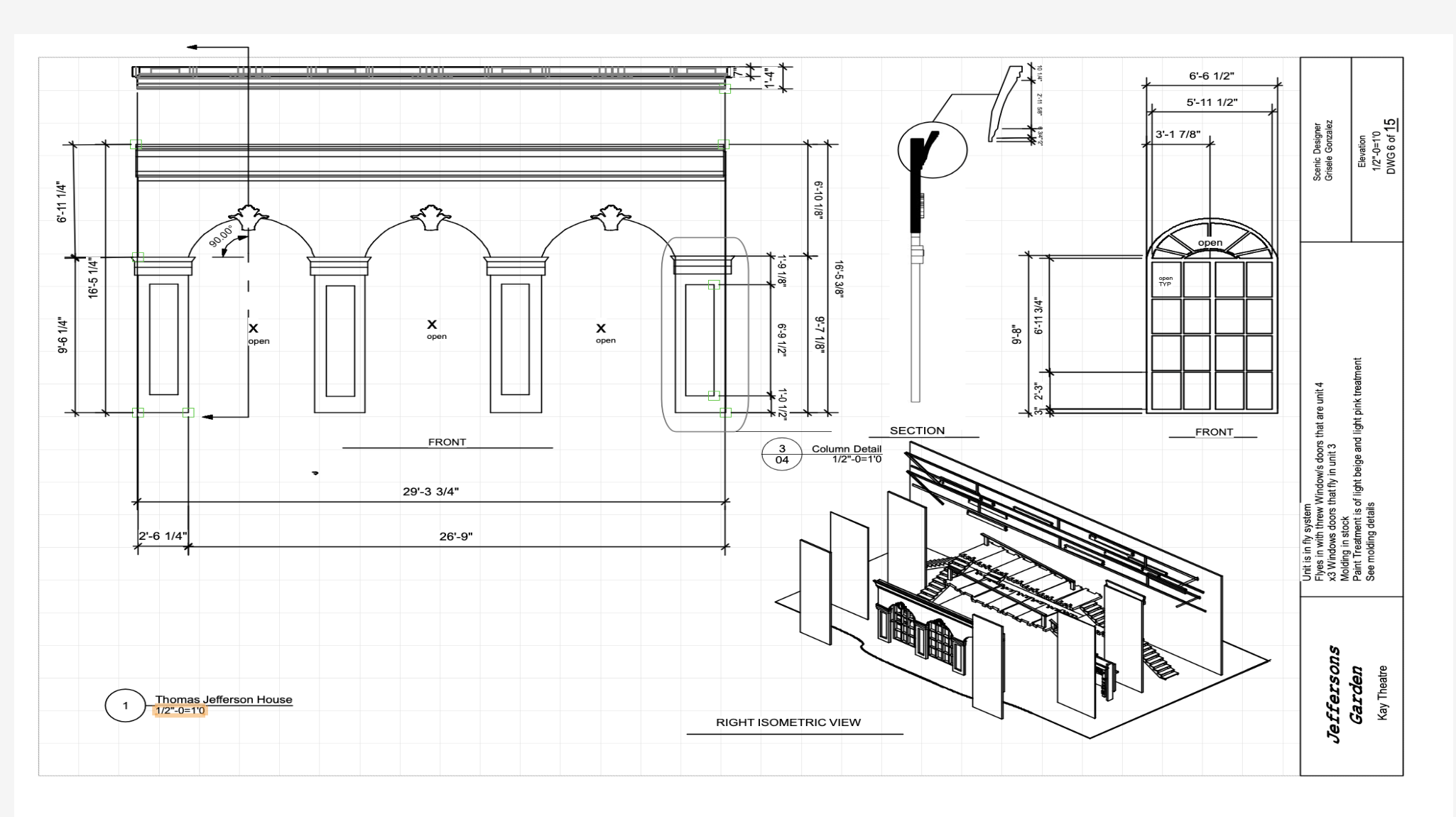Click the 3/04 detail callout bubble
The image size is (1456, 817).
point(781,455)
